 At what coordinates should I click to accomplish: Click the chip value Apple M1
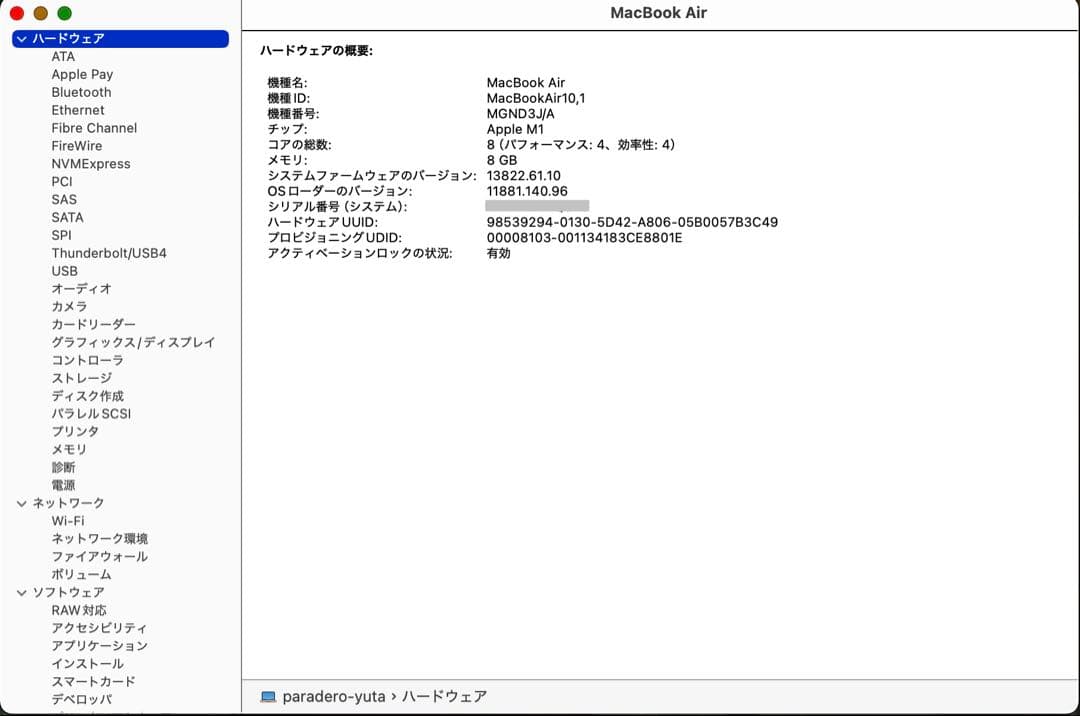click(515, 129)
